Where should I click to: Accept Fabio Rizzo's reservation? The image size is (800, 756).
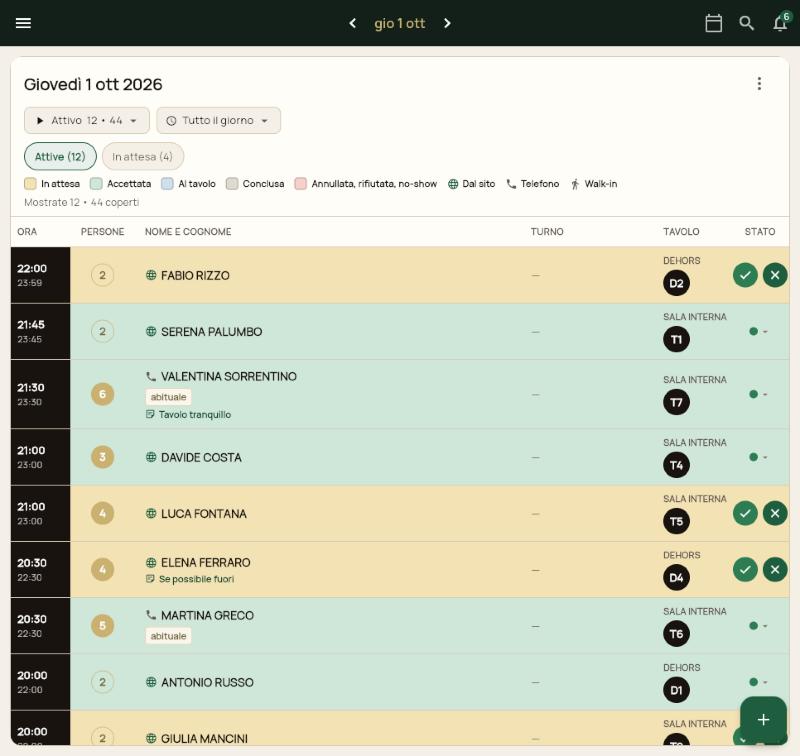click(745, 275)
